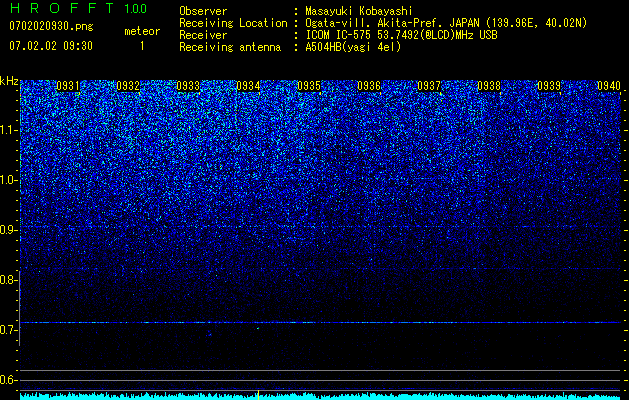Click the Observer field label
The height and width of the screenshot is (400, 629).
pos(203,11)
